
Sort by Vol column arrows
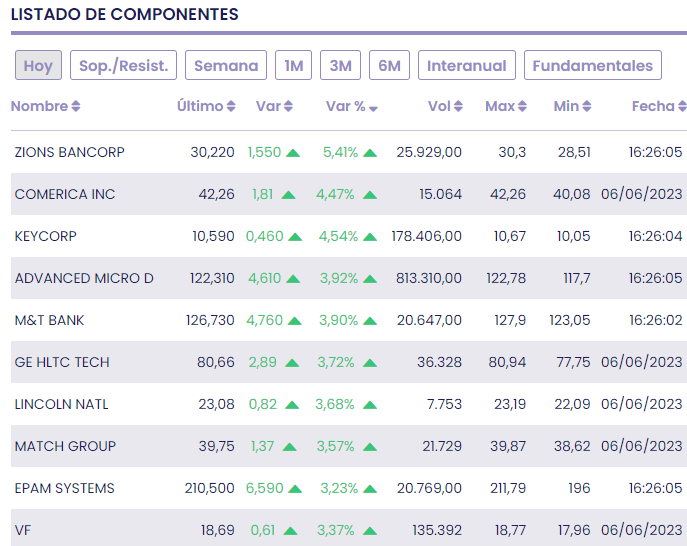458,107
